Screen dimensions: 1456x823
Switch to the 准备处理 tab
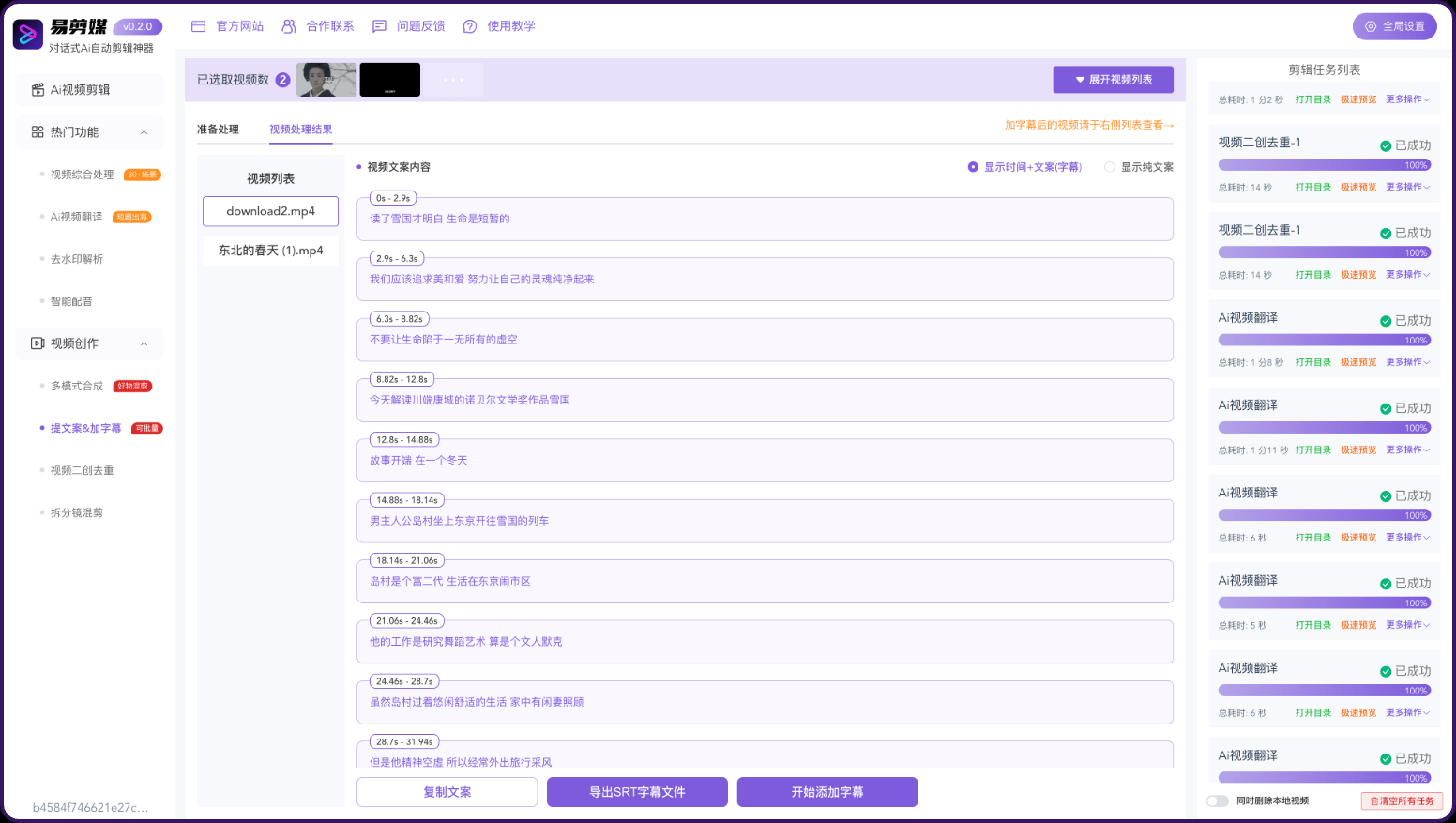click(217, 129)
